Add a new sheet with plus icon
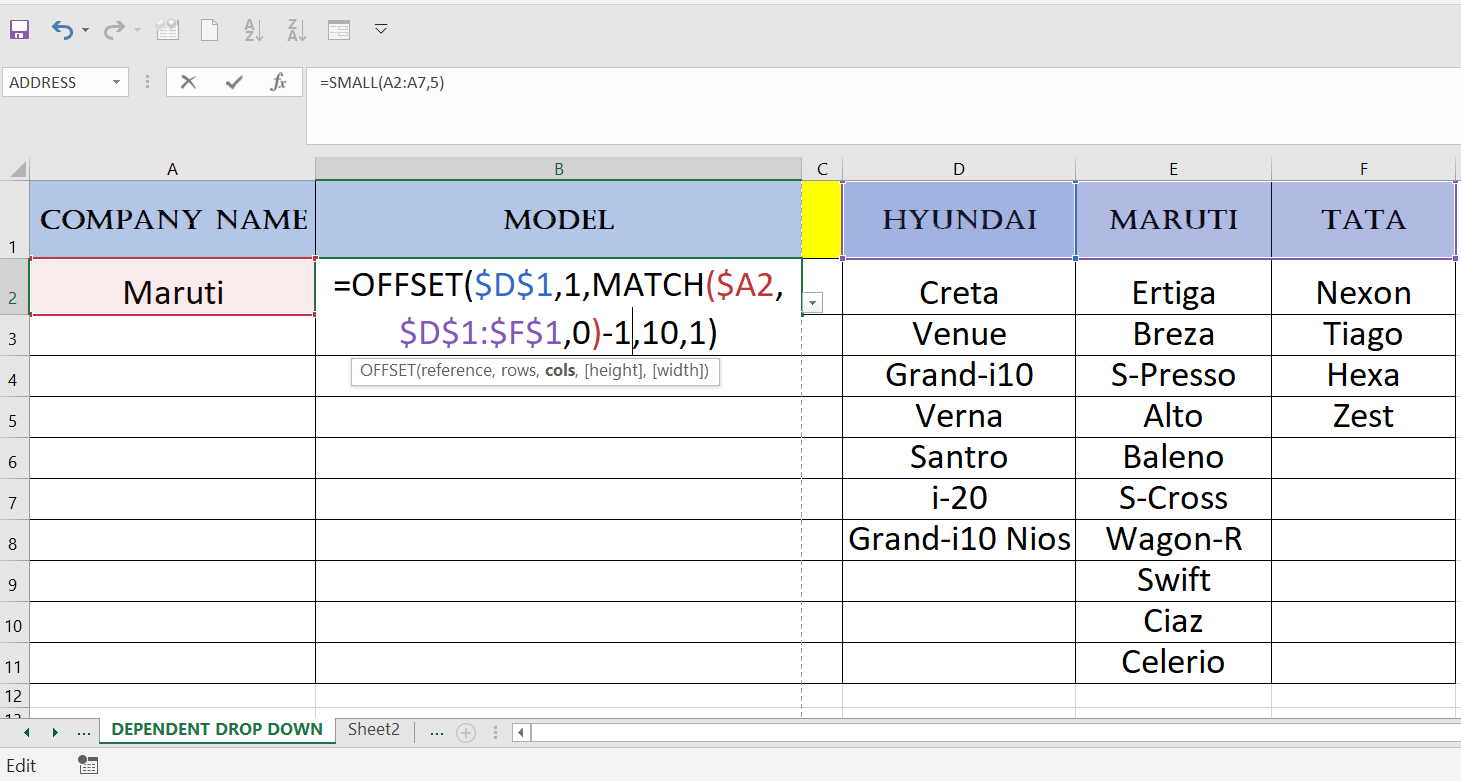This screenshot has height=781, width=1461. tap(465, 733)
